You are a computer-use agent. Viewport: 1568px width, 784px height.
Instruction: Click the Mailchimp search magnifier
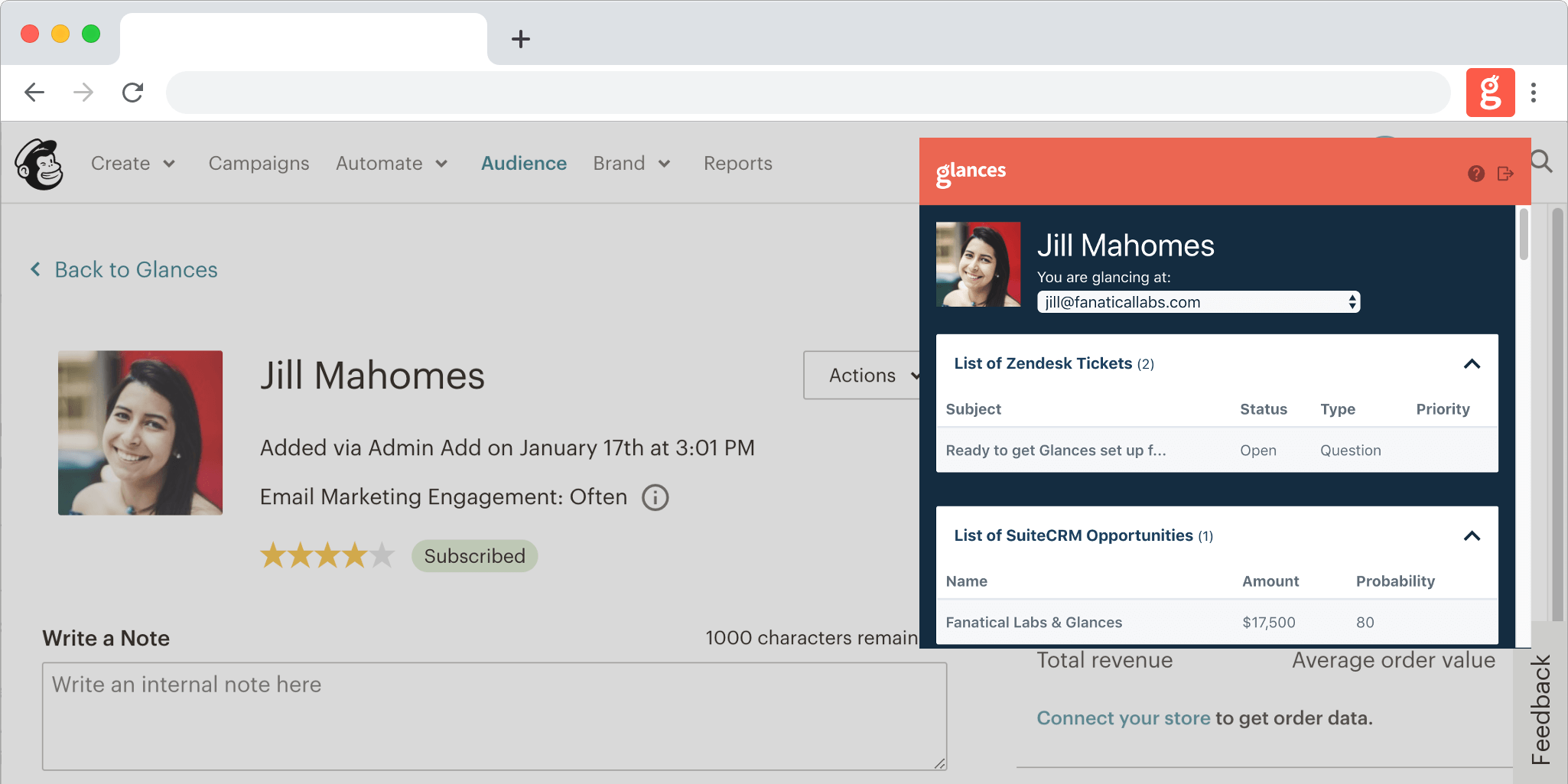[1541, 161]
